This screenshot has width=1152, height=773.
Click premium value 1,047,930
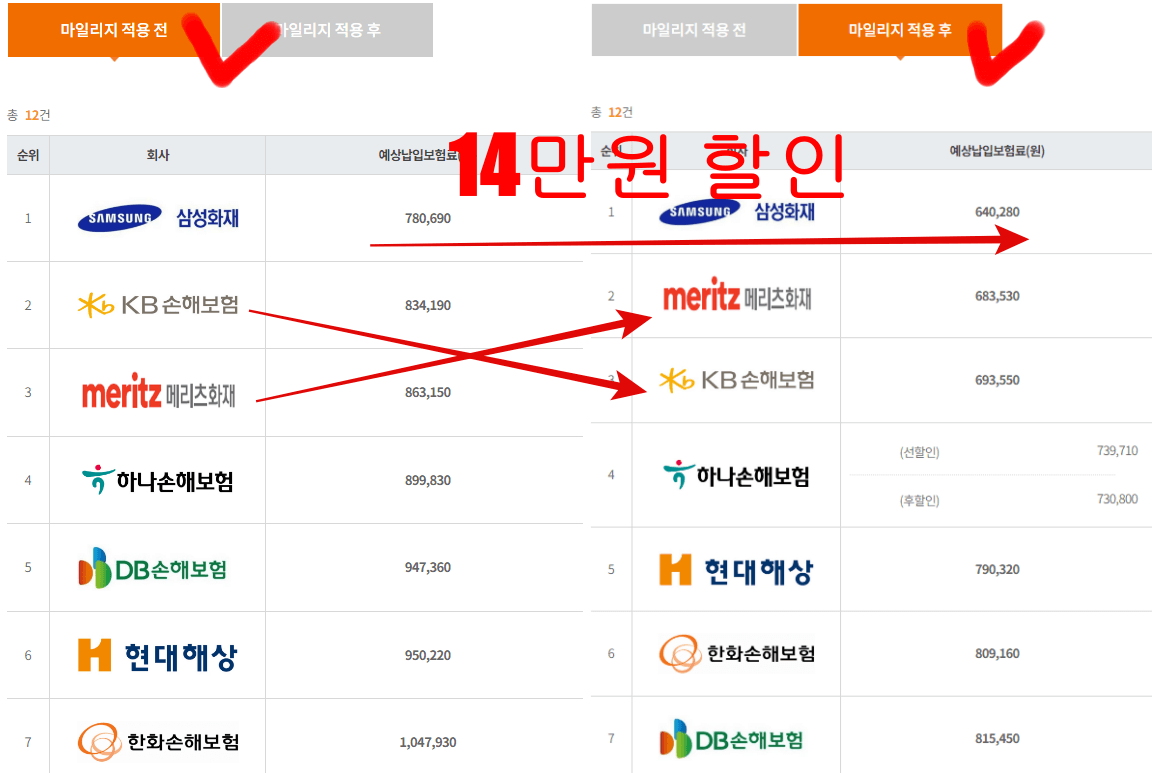[x=428, y=742]
